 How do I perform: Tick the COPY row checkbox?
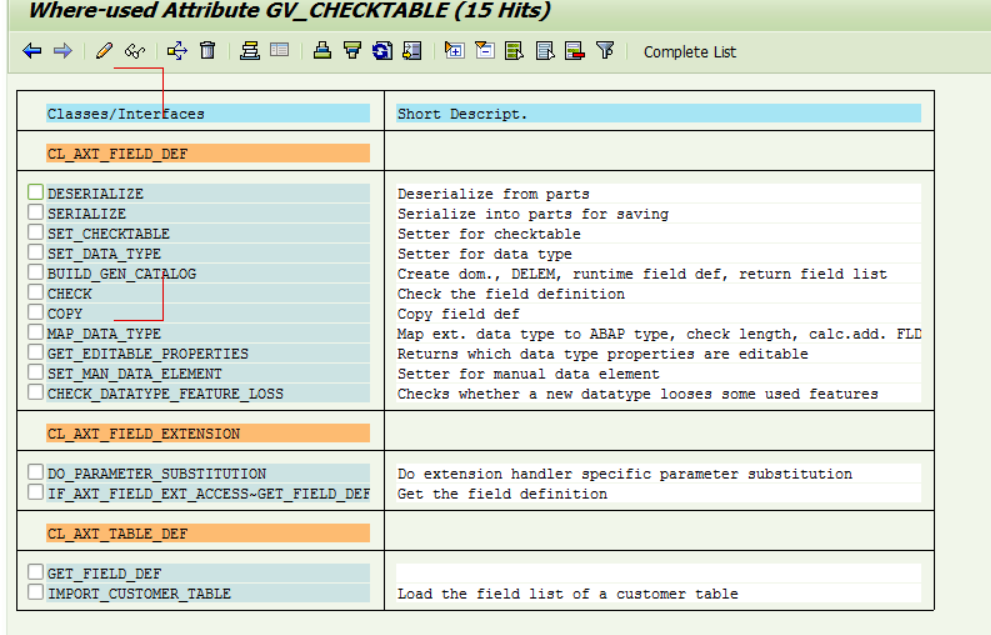tap(35, 312)
